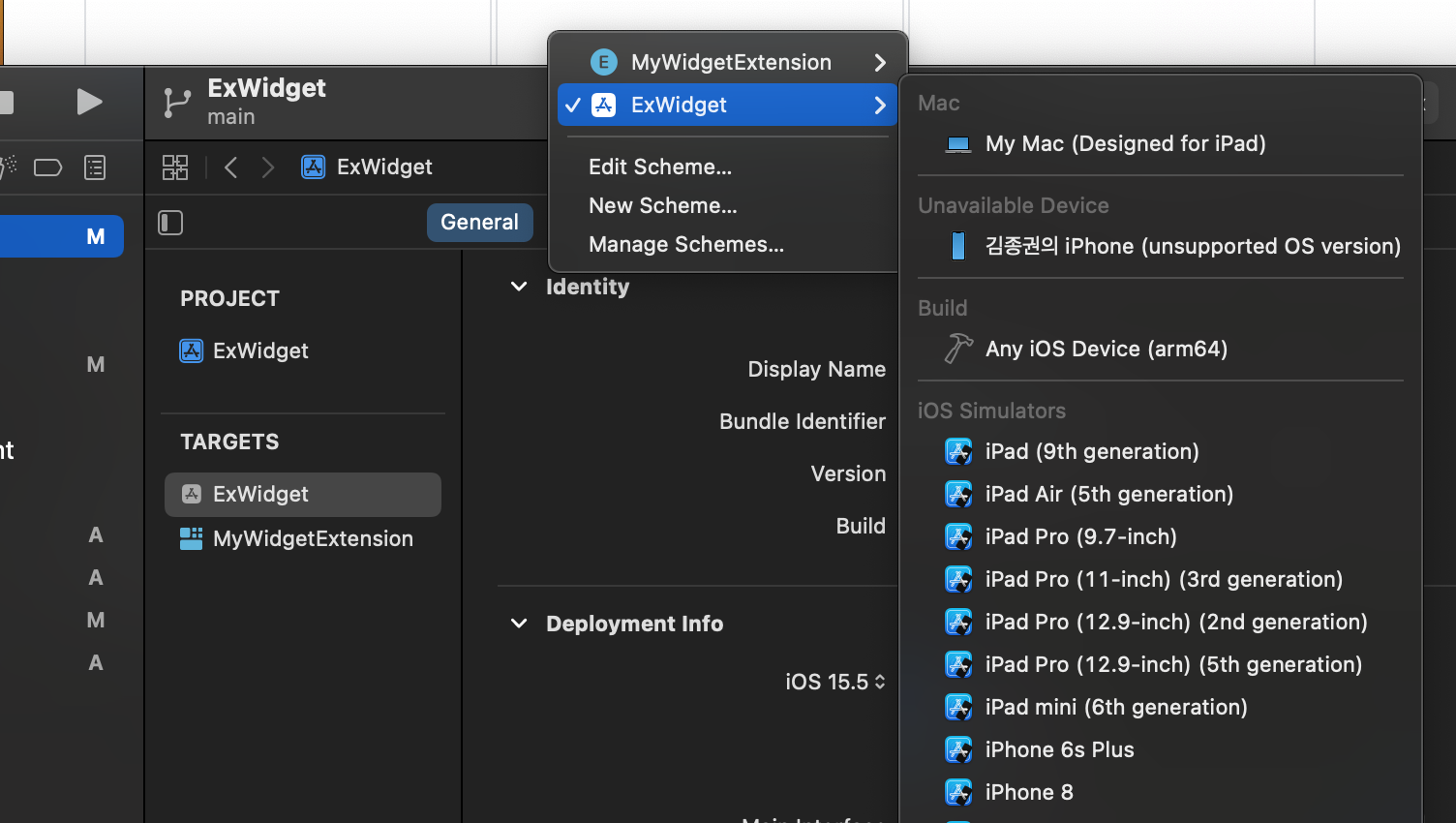Choose New Scheme…
Screen dimensions: 1456x823
tap(663, 205)
